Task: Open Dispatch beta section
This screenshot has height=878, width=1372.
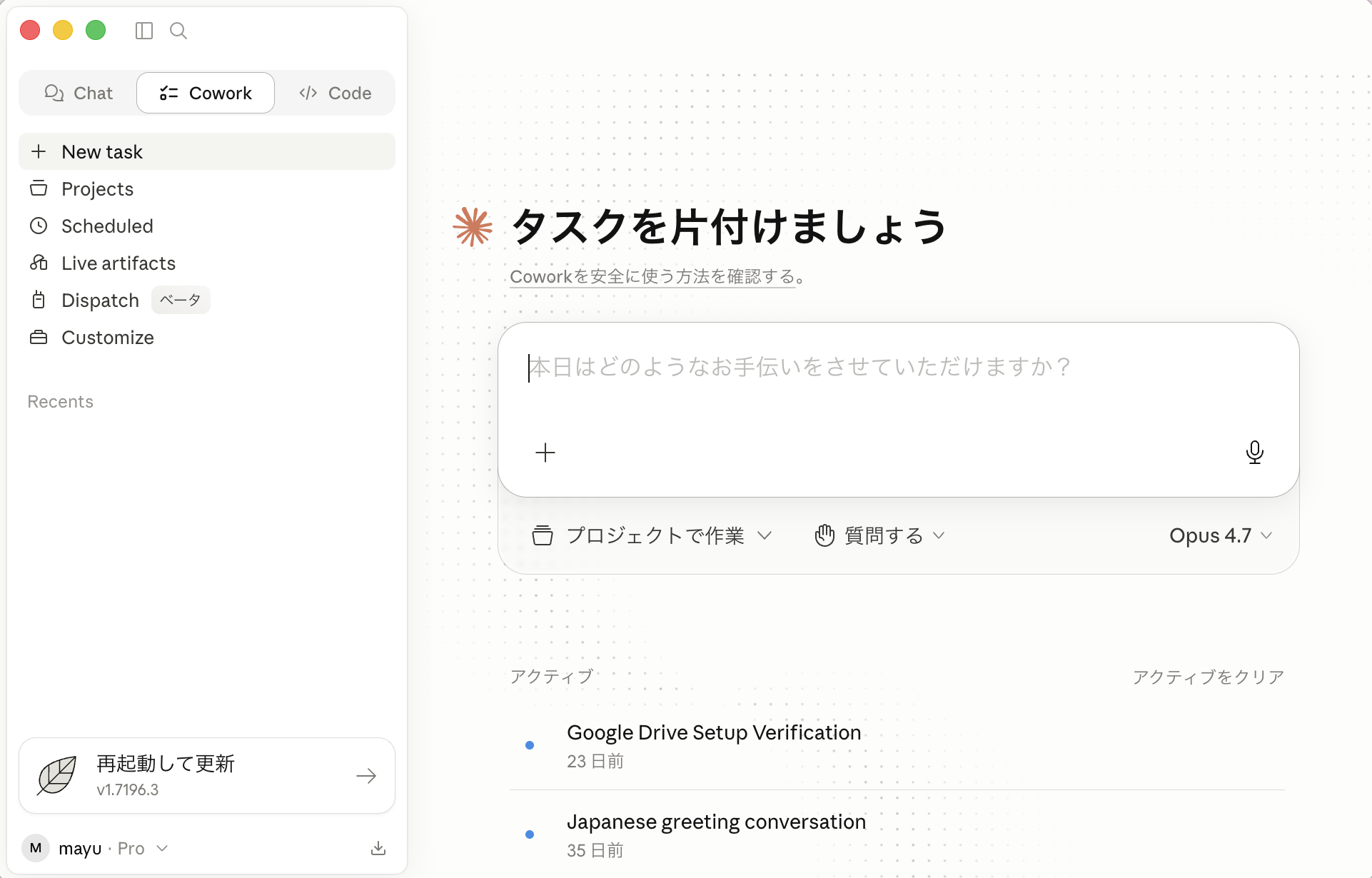Action: (x=207, y=300)
